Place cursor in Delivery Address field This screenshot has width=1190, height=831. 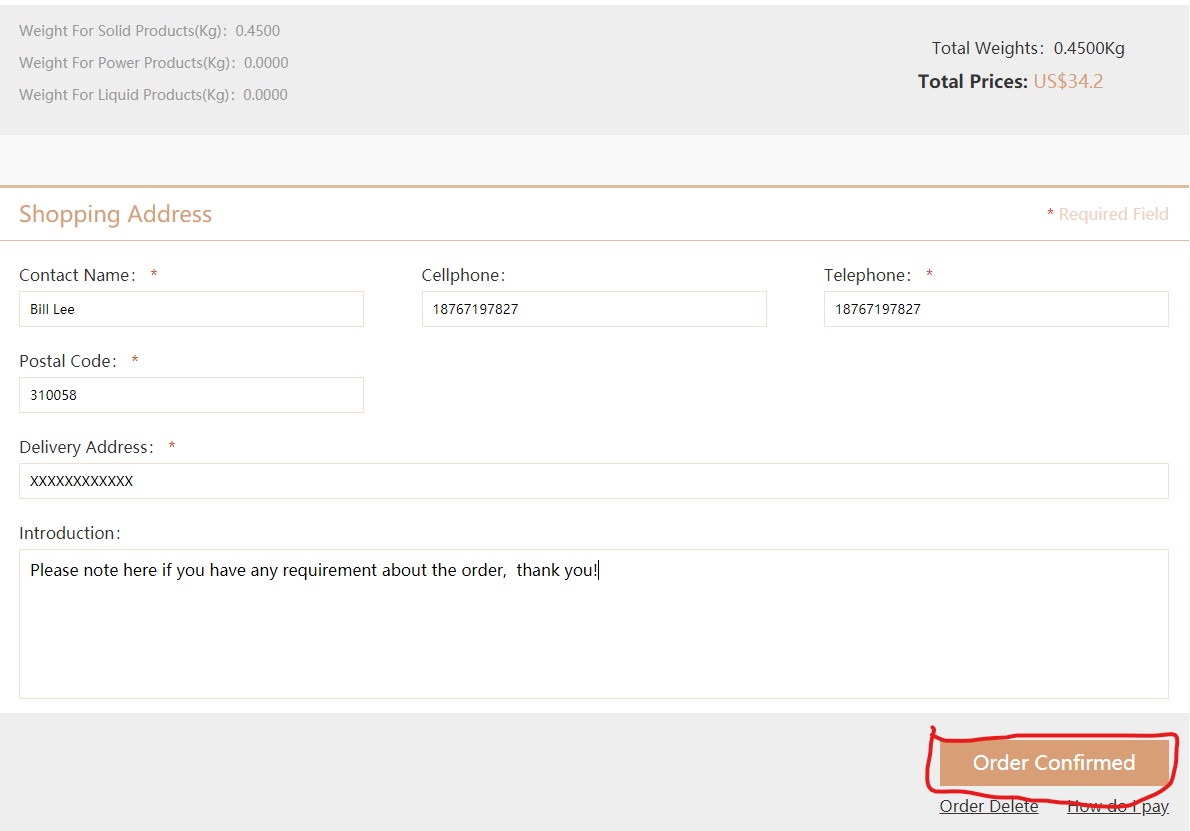[593, 481]
